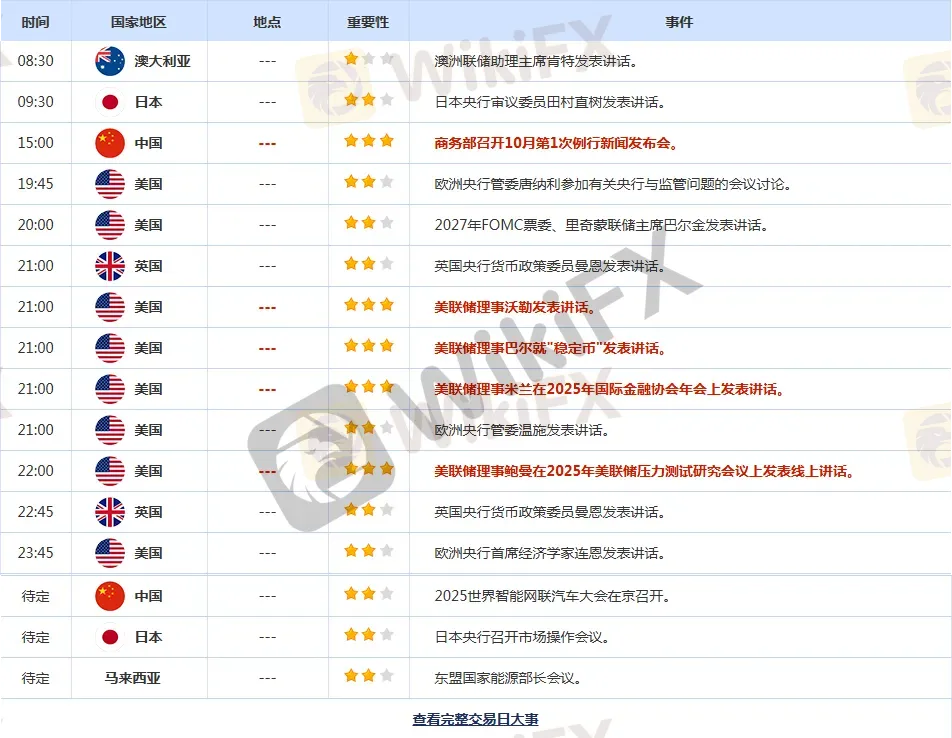
Task: Click China flag icon in 15:00 row
Action: (110, 143)
